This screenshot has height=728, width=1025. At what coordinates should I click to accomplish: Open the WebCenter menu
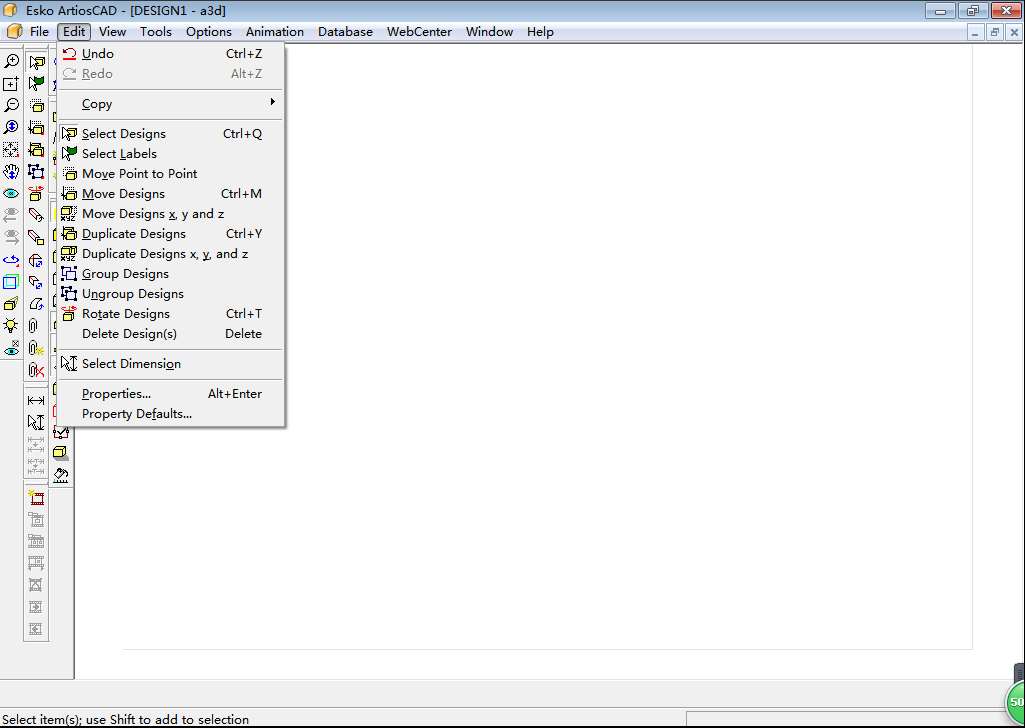tap(419, 32)
